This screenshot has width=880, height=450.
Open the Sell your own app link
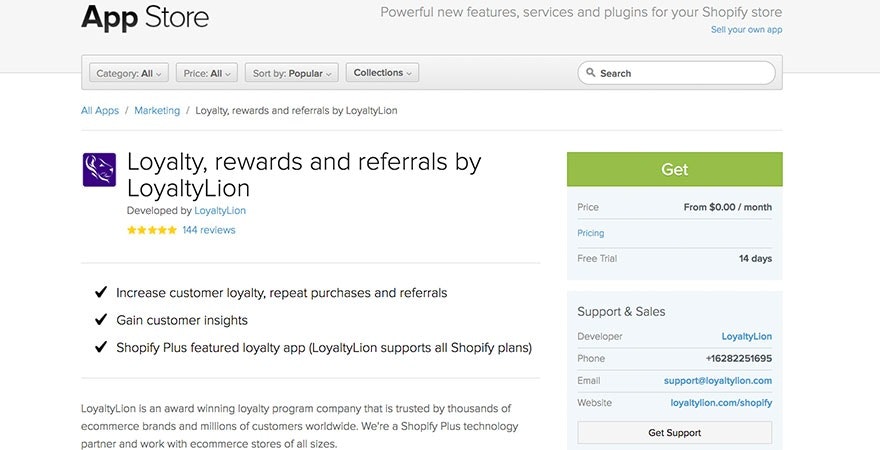click(746, 30)
